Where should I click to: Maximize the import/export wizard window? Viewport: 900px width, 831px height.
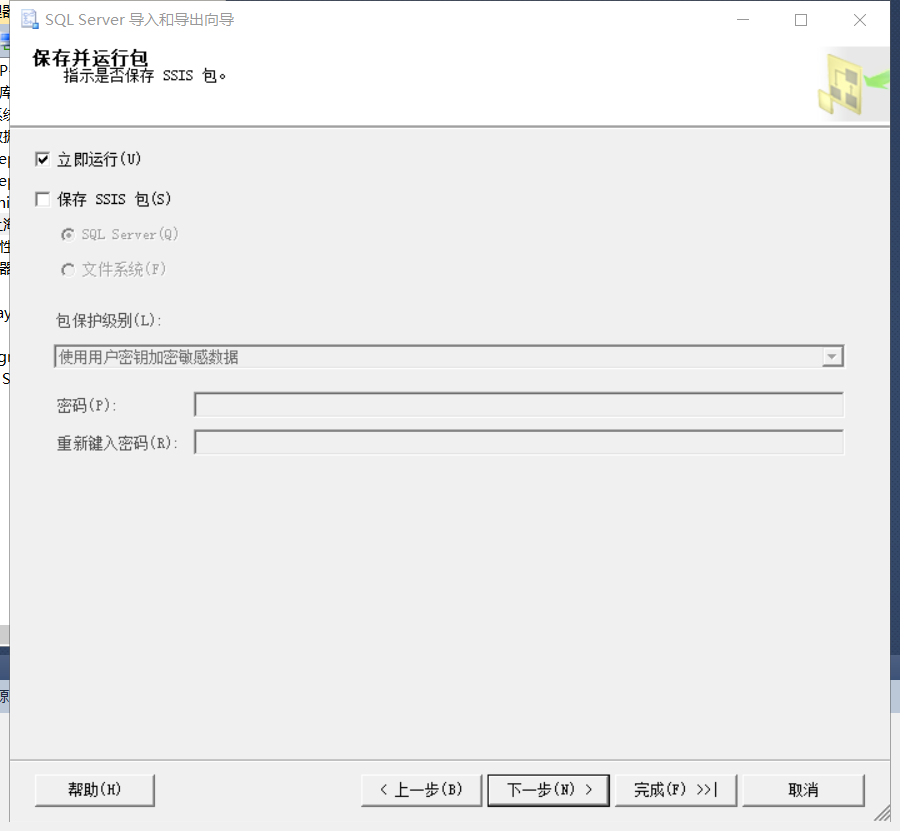pos(801,20)
